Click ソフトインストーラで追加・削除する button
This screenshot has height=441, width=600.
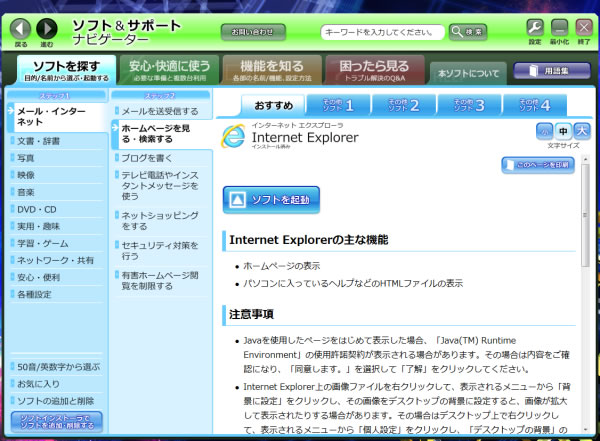click(x=57, y=422)
